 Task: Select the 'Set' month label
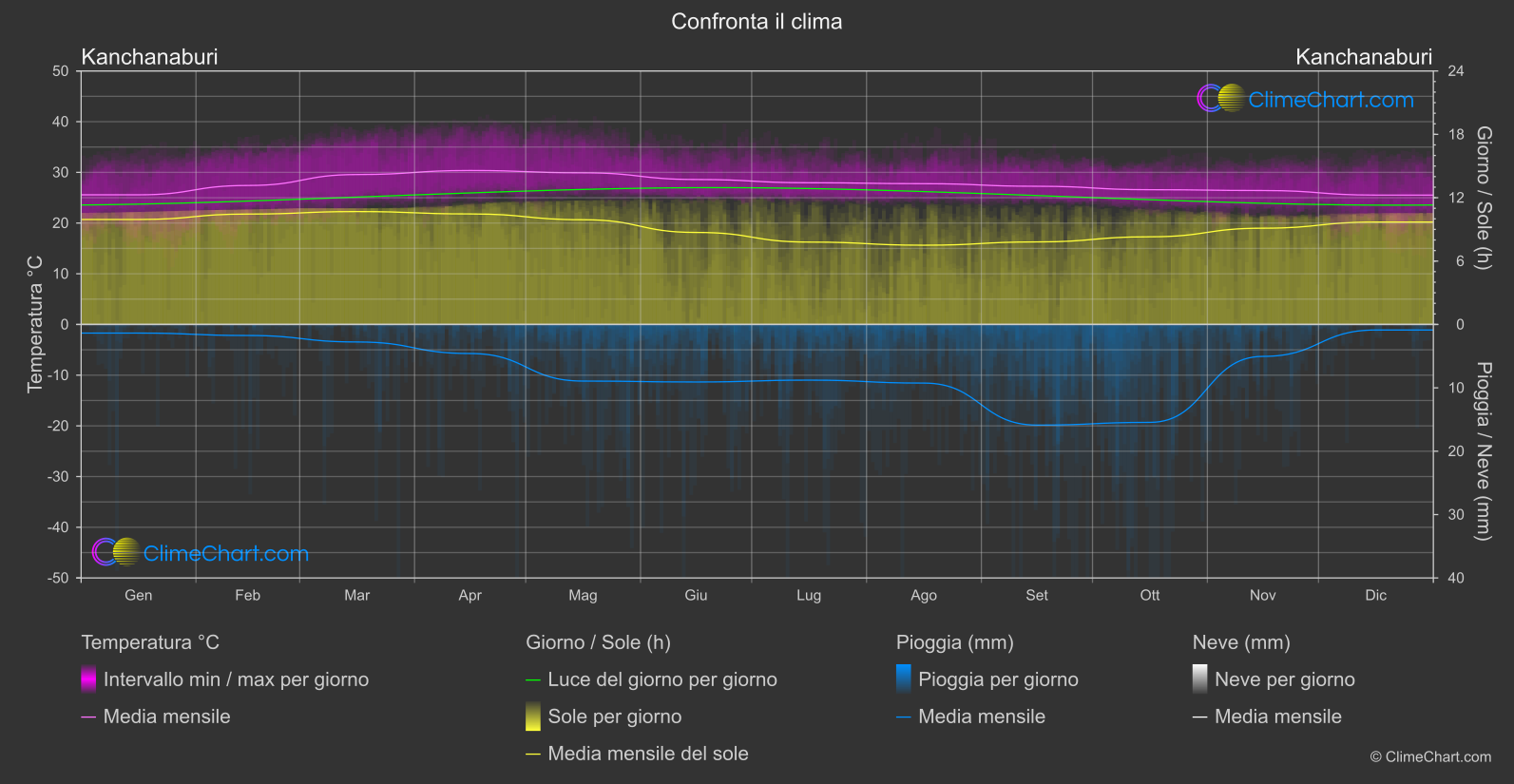point(1037,595)
